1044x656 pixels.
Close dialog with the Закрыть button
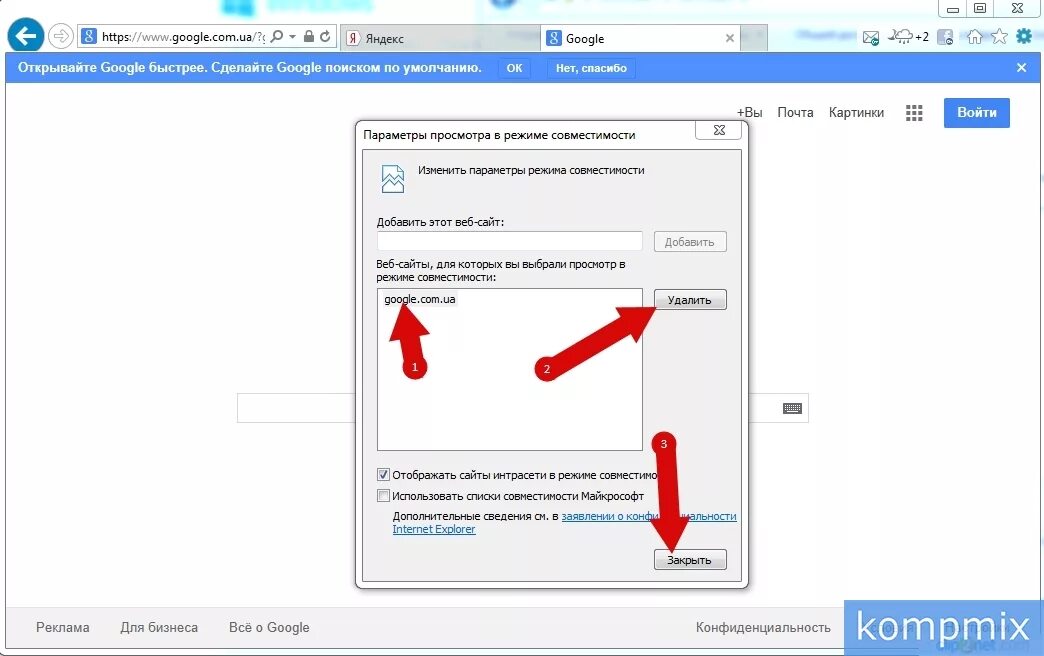point(691,559)
